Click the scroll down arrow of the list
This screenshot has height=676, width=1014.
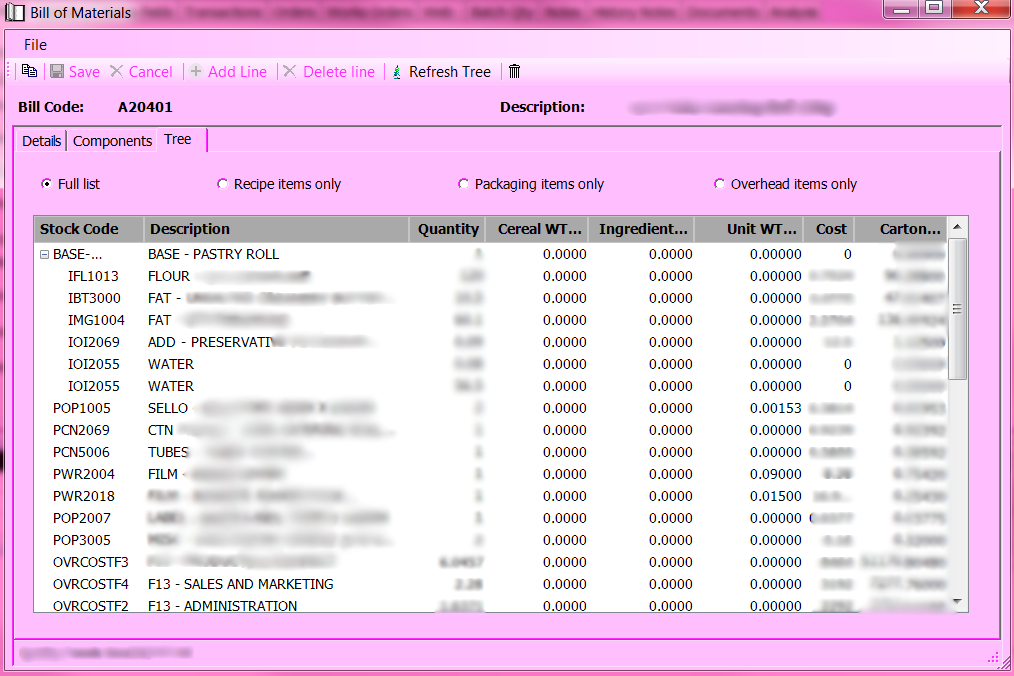point(957,602)
